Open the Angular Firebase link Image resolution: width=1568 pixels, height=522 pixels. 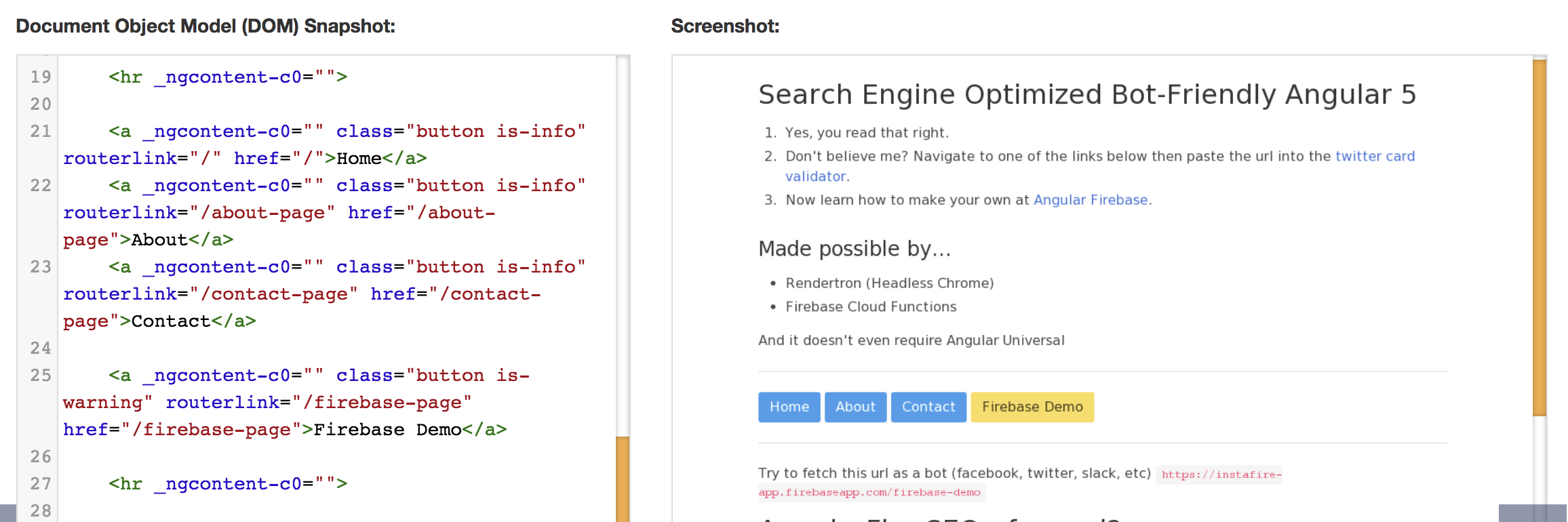[x=1090, y=200]
